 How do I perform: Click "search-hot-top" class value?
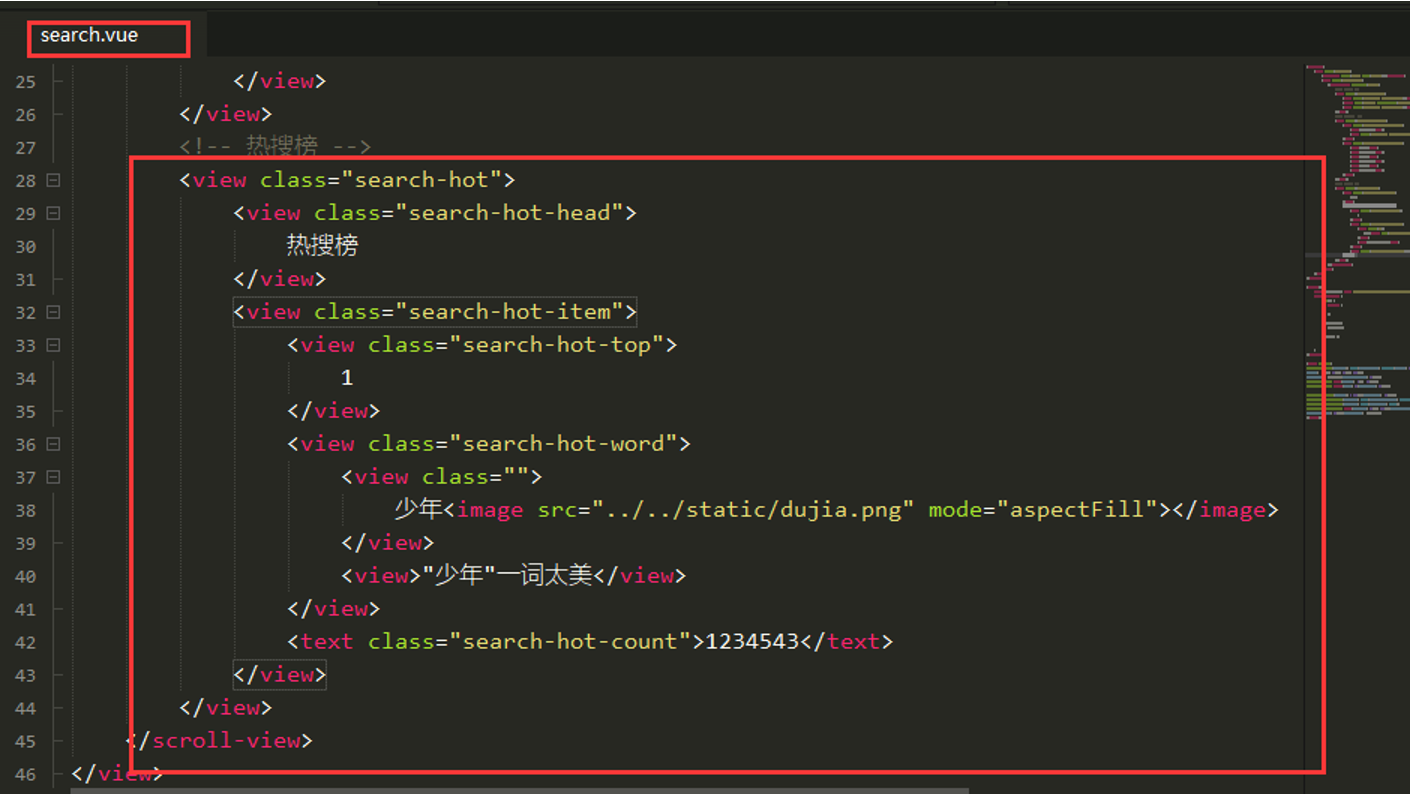[x=556, y=345]
